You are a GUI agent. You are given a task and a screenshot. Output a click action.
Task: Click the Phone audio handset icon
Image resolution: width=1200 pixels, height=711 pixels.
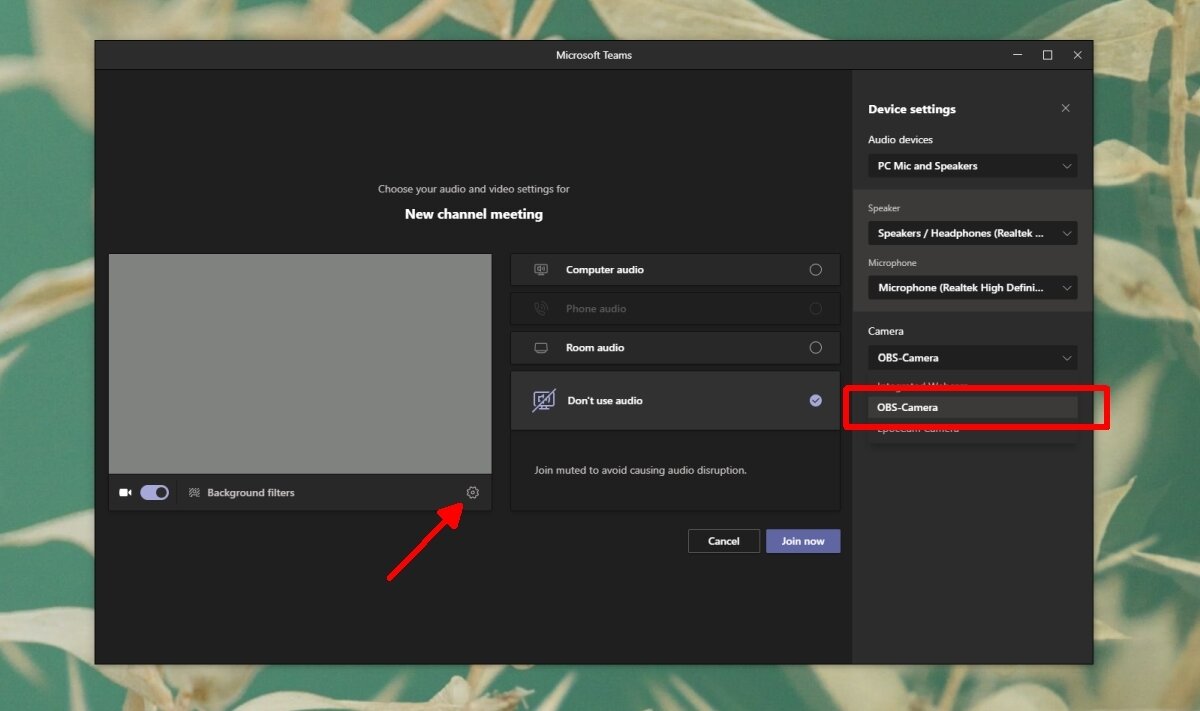540,308
